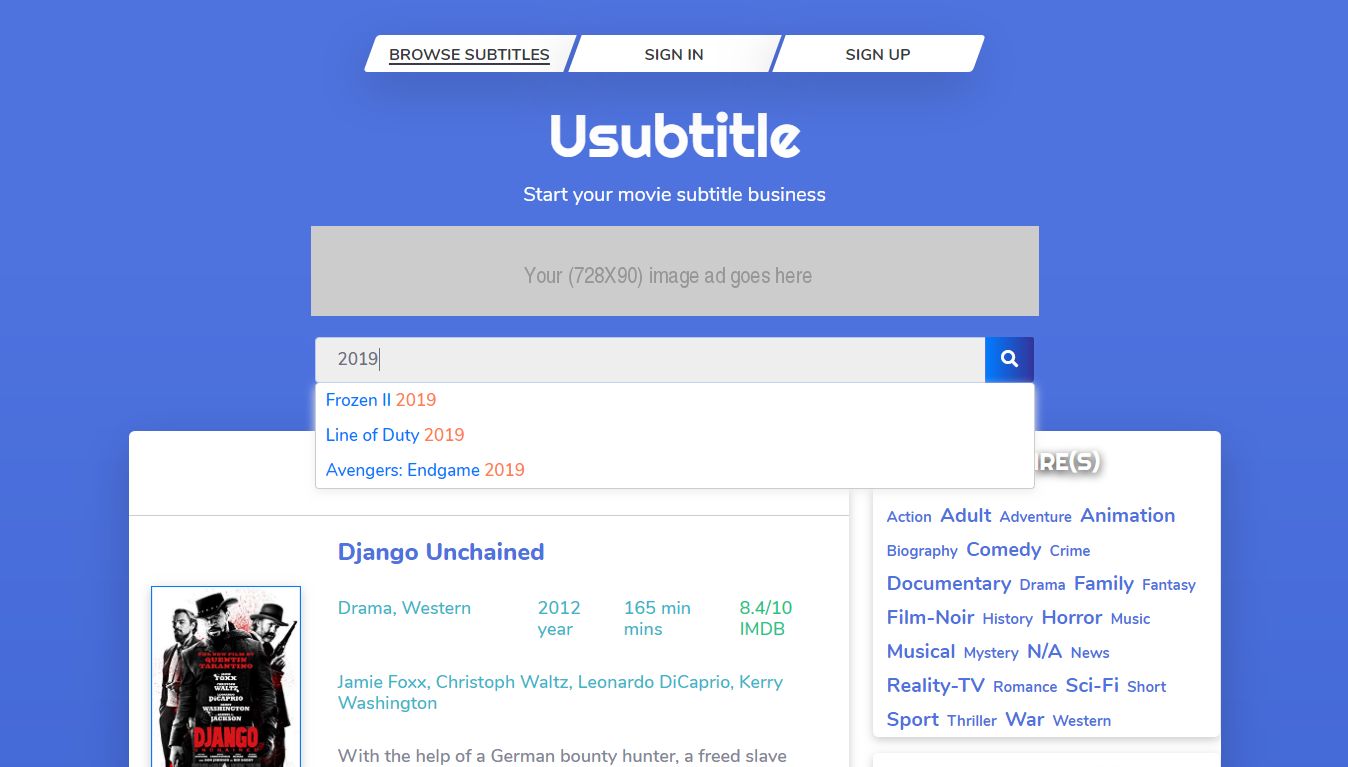
Task: Open the Comedy genre tag
Action: click(x=1004, y=550)
